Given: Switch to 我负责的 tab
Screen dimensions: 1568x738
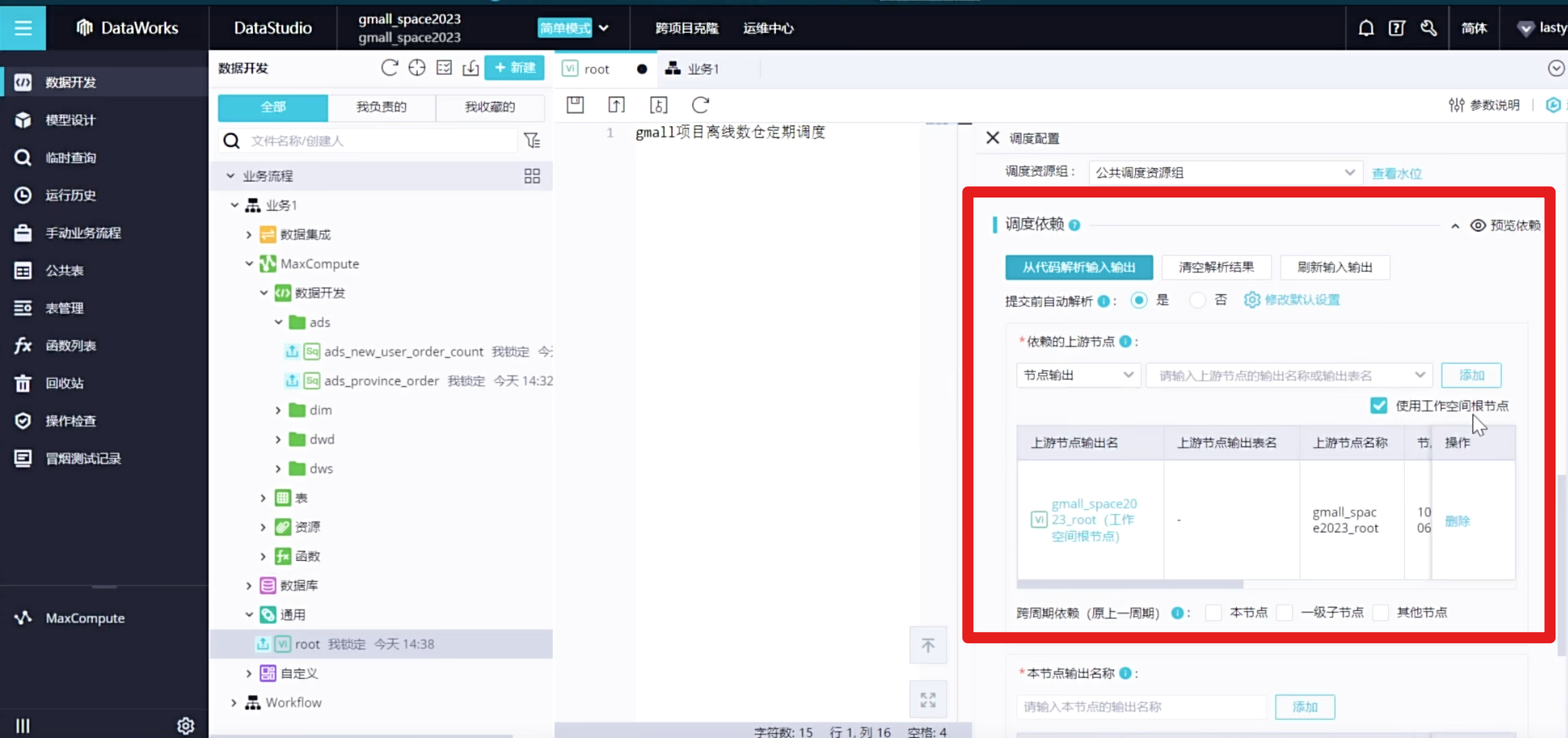Looking at the screenshot, I should 381,107.
